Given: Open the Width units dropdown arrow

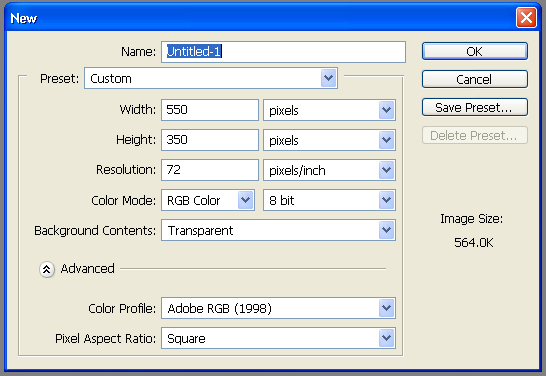Looking at the screenshot, I should (387, 110).
